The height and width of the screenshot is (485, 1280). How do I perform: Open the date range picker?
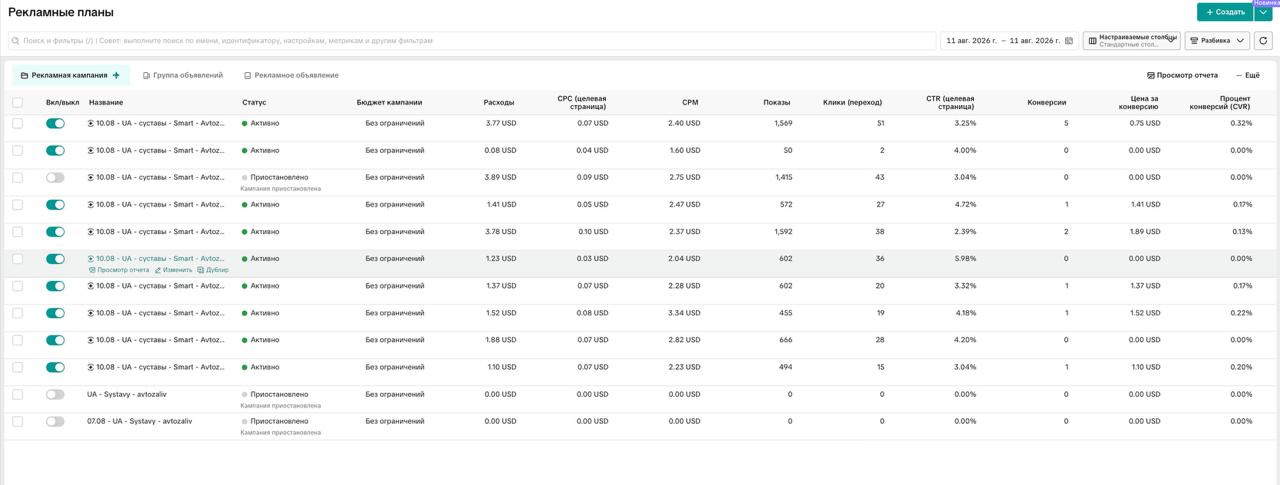[1008, 41]
